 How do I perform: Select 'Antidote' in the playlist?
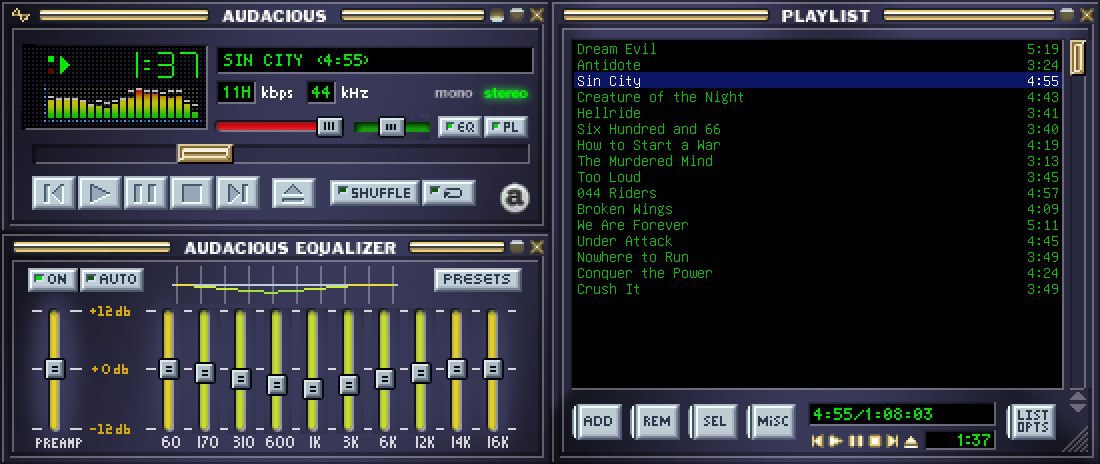click(x=818, y=65)
